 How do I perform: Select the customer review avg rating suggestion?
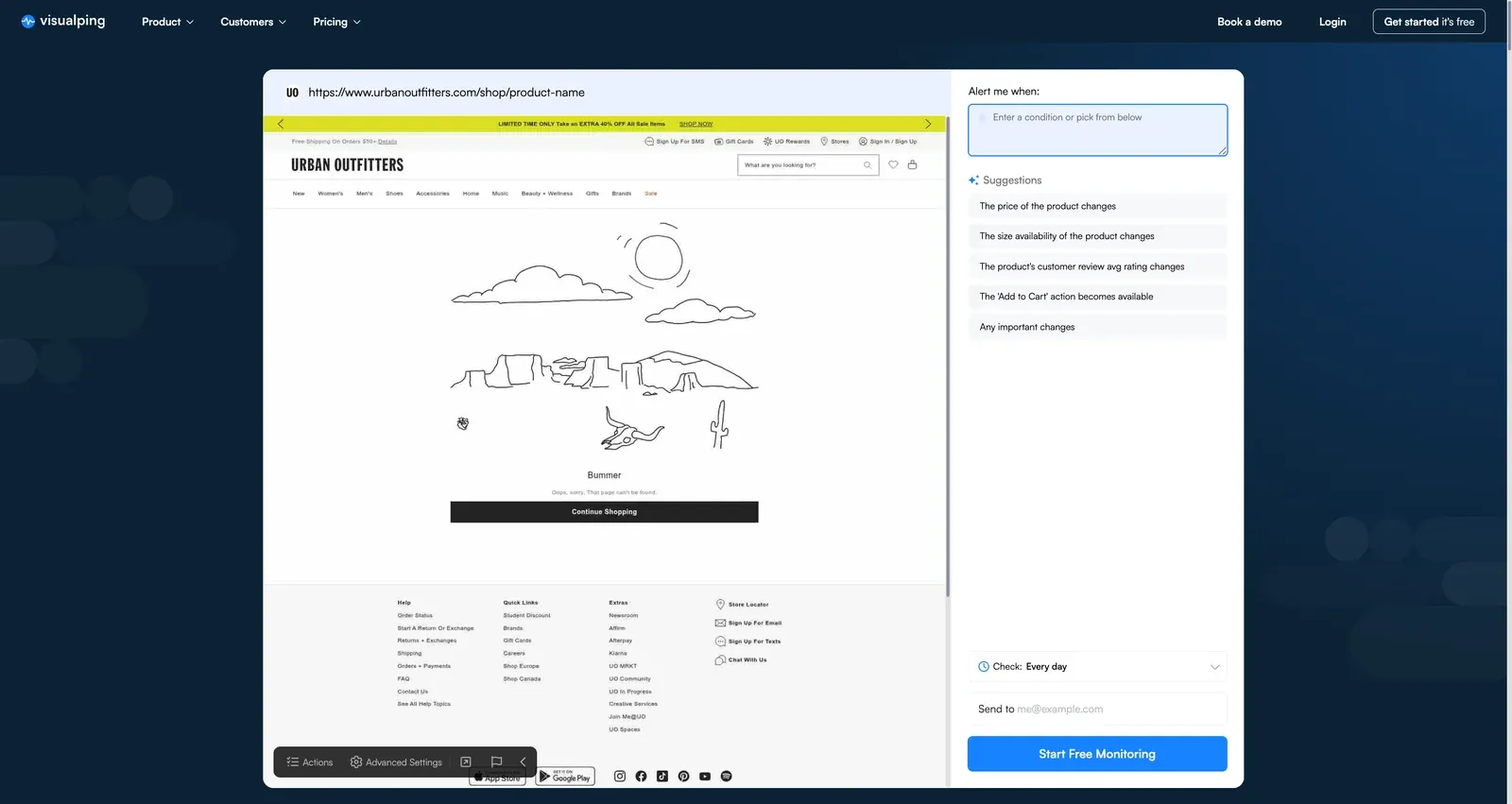coord(1097,266)
